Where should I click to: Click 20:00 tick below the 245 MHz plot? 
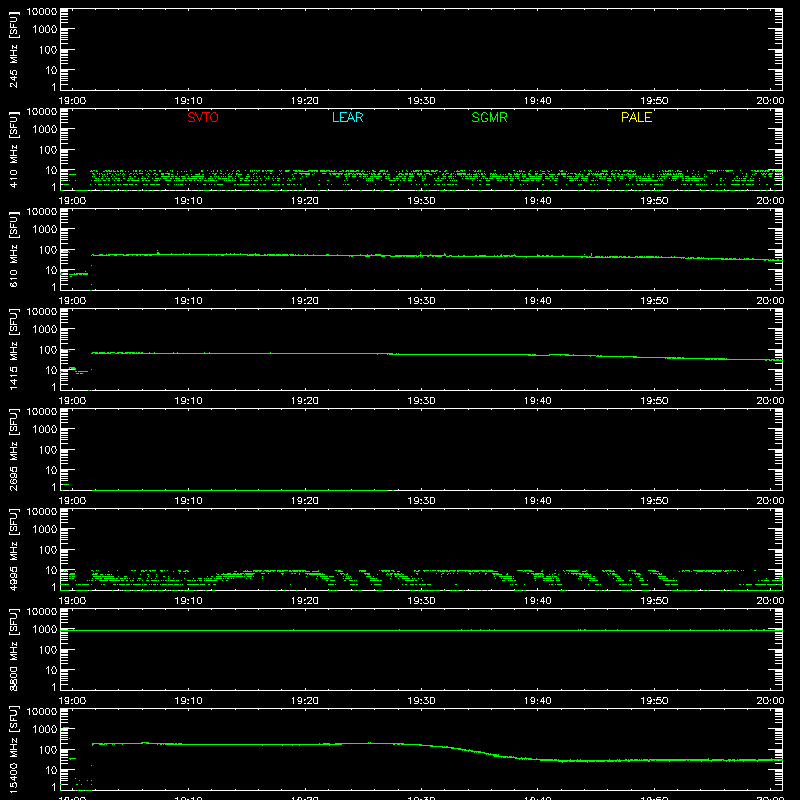click(770, 101)
